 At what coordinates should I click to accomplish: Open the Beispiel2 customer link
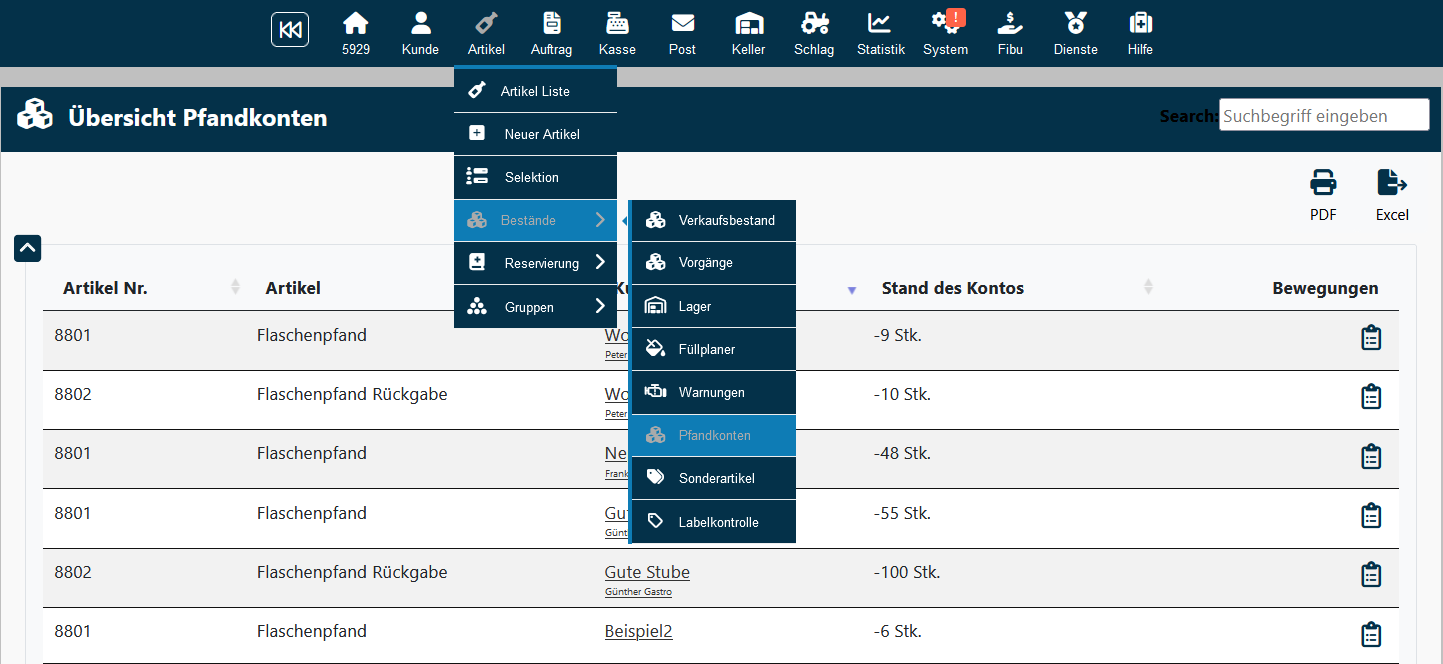point(638,631)
